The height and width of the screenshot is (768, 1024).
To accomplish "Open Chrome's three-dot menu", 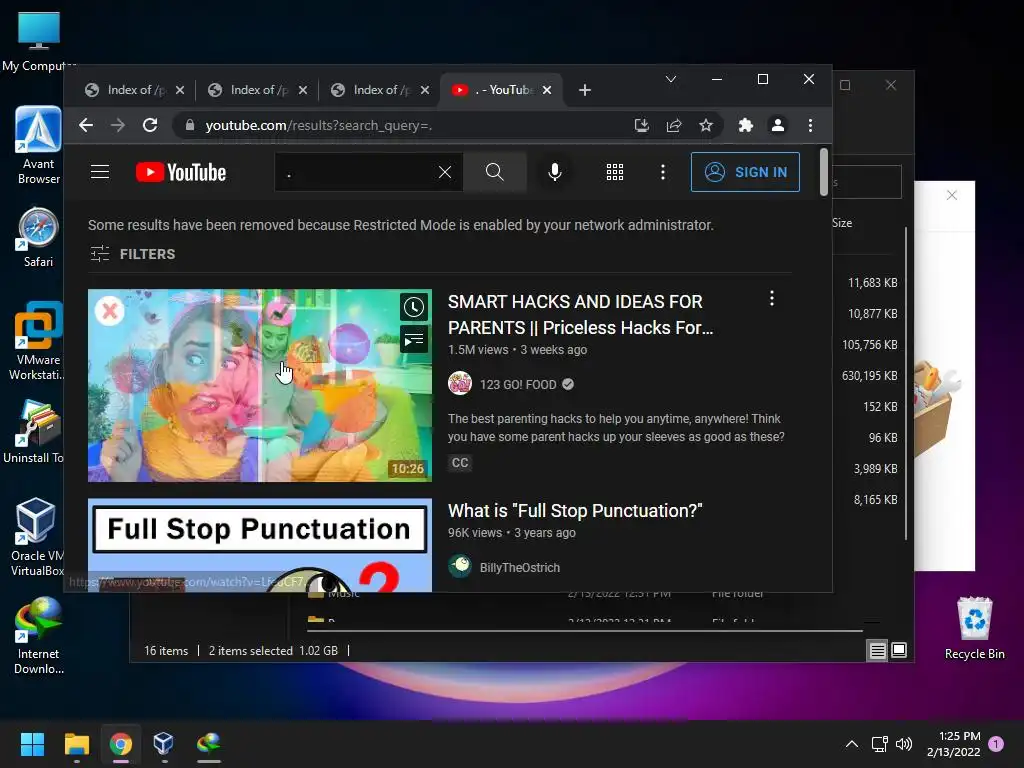I will pyautogui.click(x=810, y=125).
